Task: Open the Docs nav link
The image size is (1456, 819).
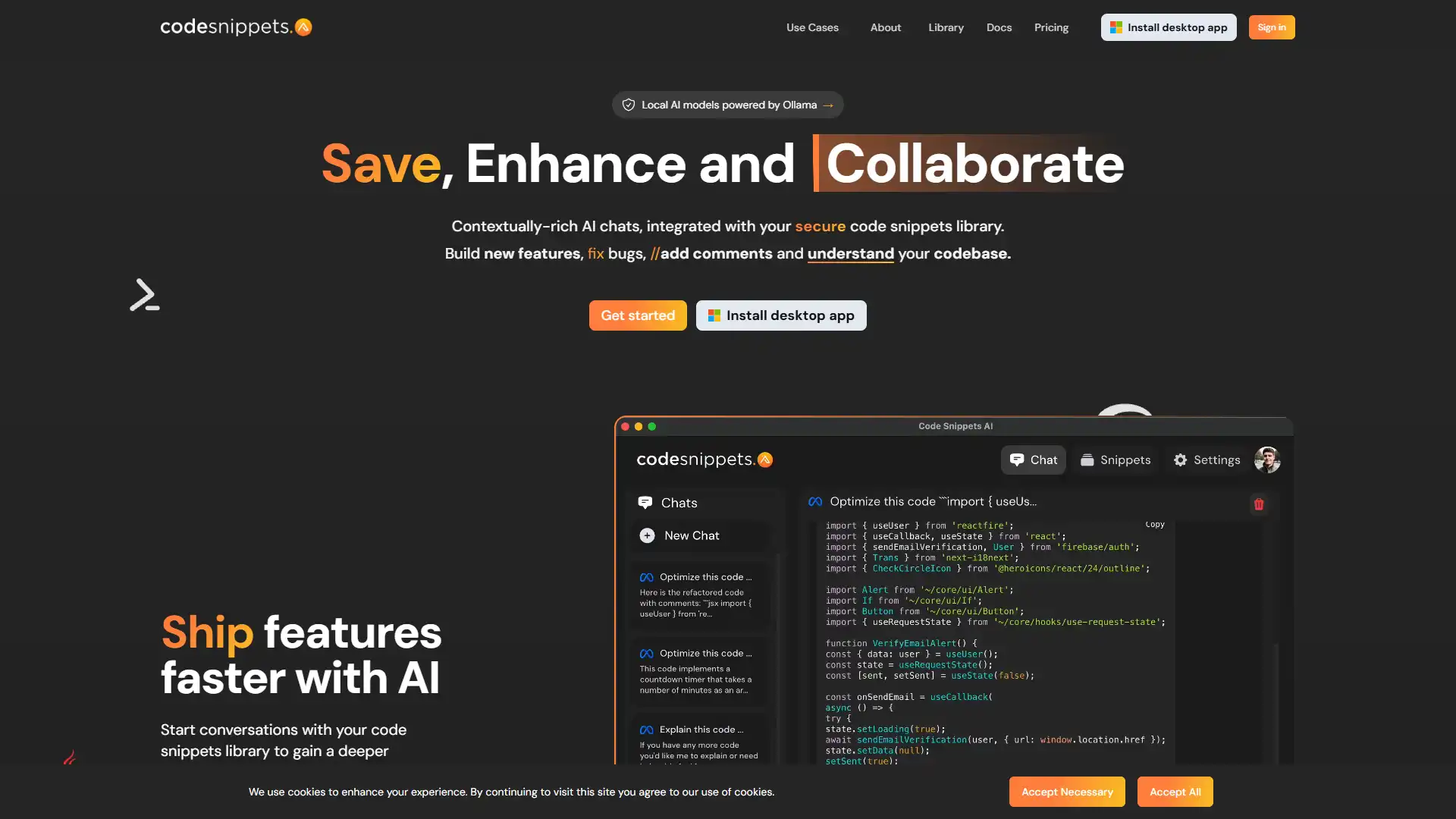Action: [999, 27]
